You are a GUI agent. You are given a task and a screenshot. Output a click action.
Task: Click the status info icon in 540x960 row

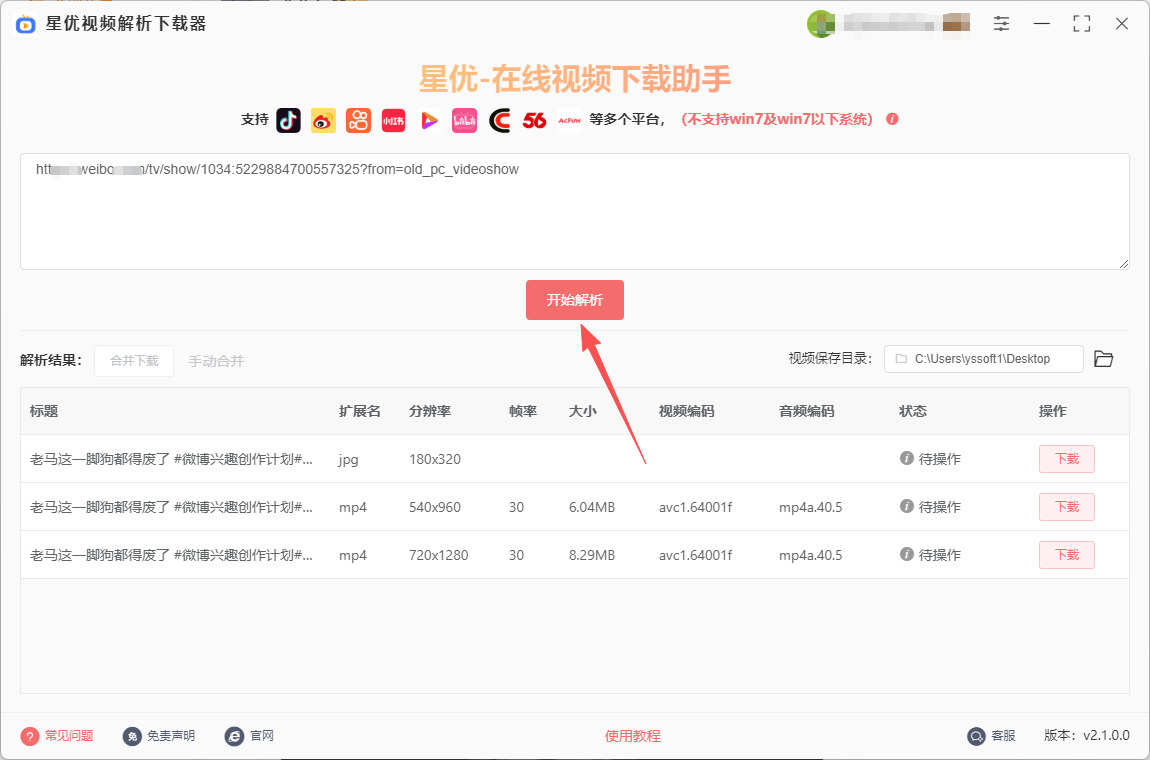tap(907, 506)
